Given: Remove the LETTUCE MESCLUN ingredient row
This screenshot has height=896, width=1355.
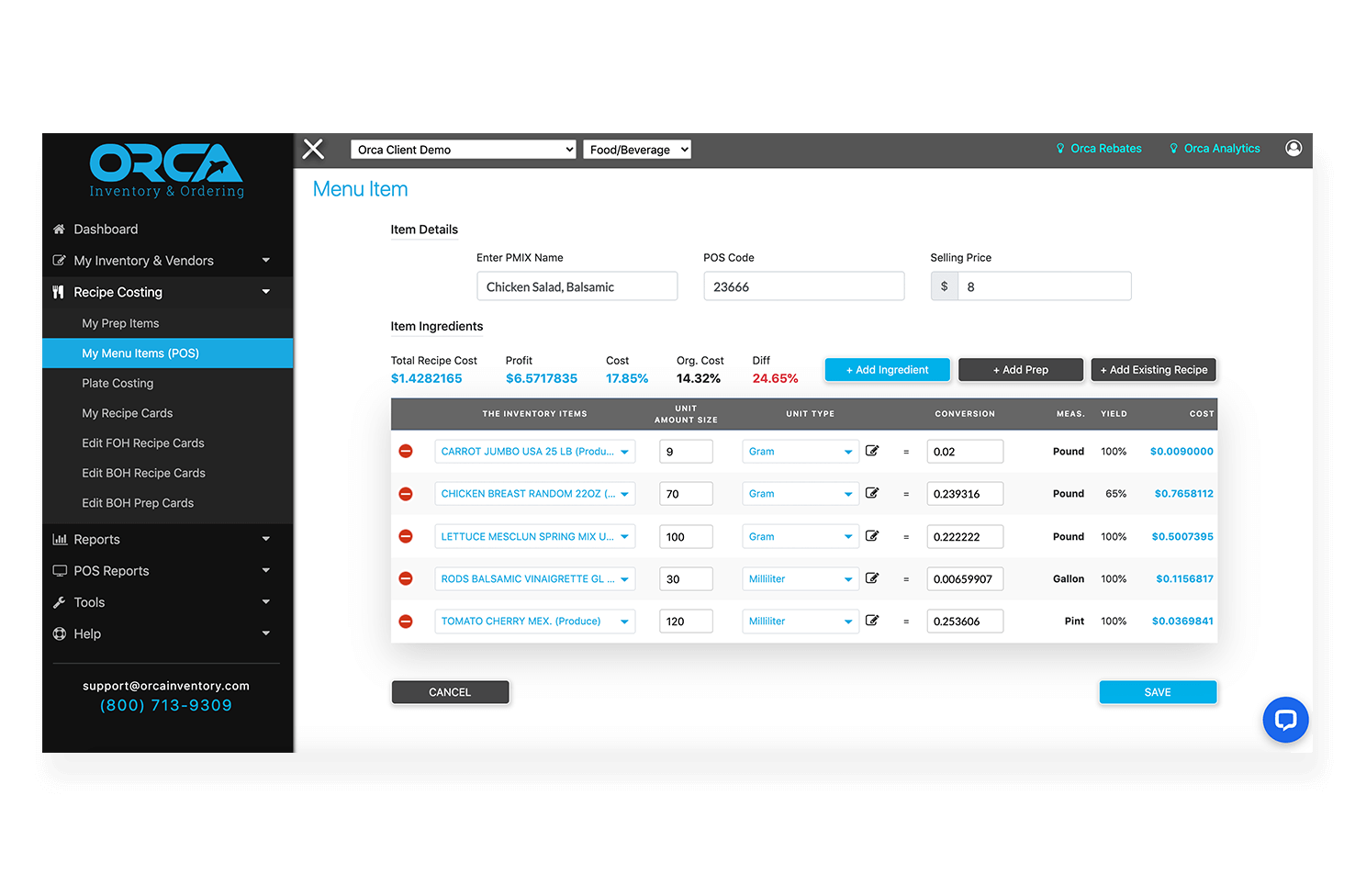Looking at the screenshot, I should (406, 536).
